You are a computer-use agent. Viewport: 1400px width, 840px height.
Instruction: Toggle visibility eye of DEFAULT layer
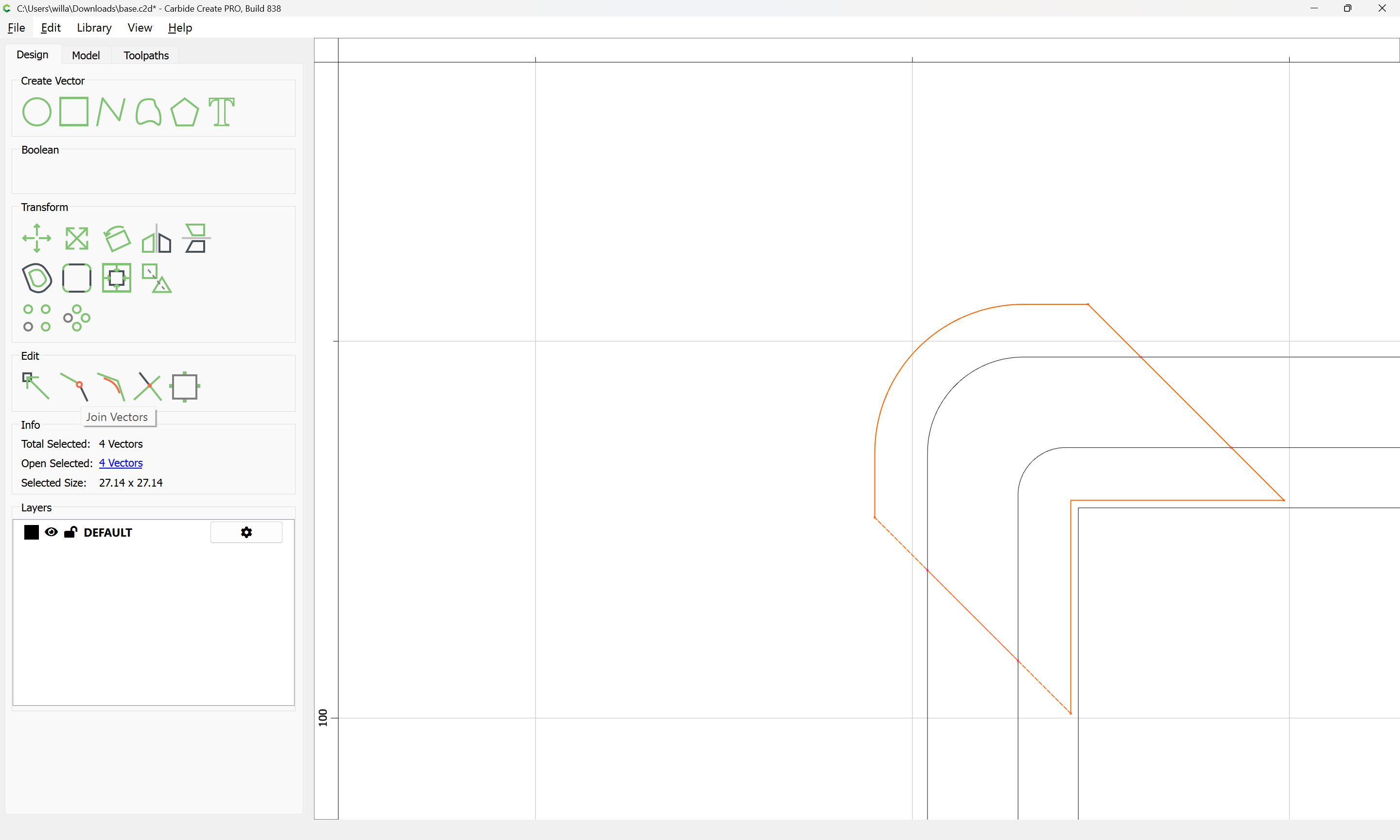[51, 532]
